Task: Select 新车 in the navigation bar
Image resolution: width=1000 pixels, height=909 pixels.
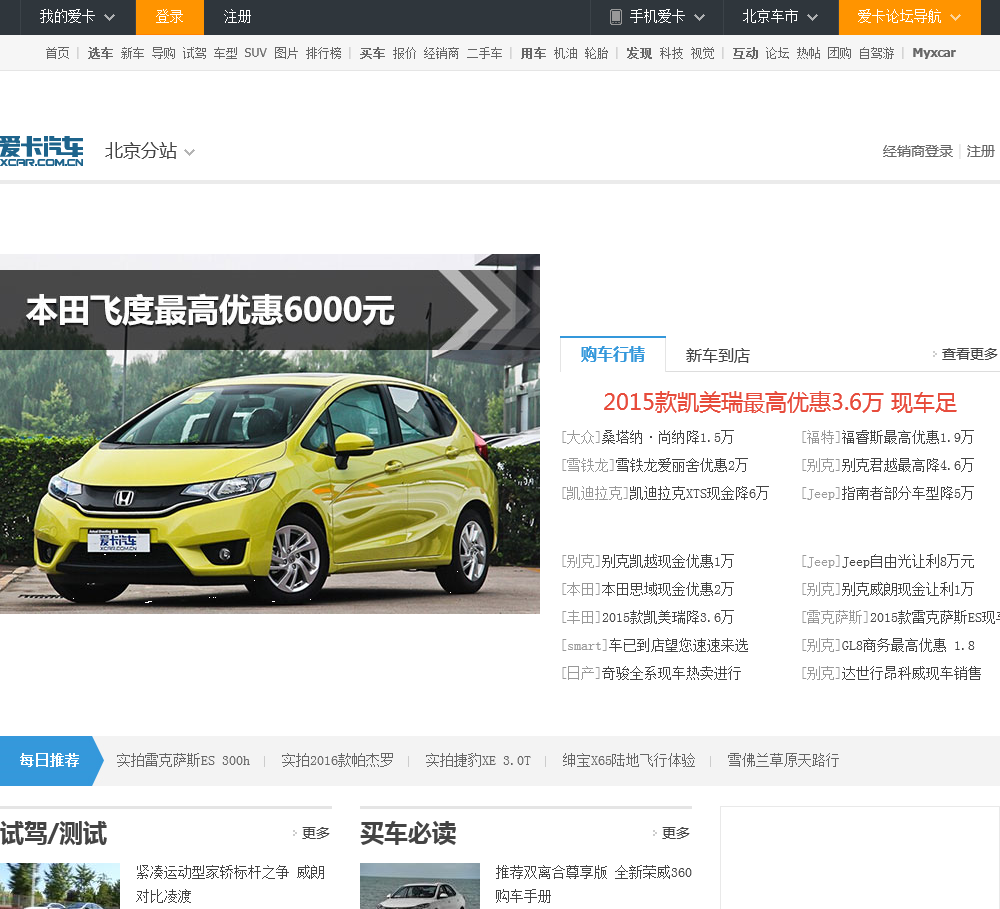Action: (x=132, y=53)
